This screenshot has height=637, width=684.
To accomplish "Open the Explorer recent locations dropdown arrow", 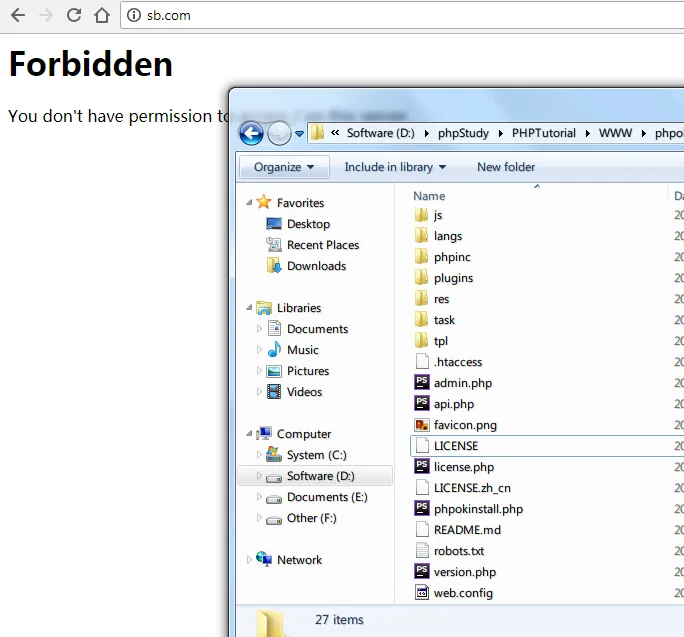I will click(299, 134).
